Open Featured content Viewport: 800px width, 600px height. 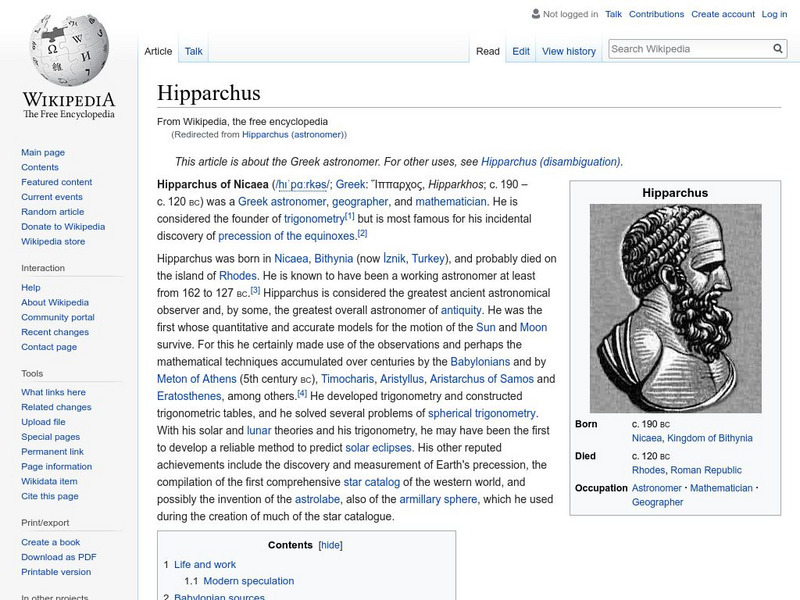[57, 182]
